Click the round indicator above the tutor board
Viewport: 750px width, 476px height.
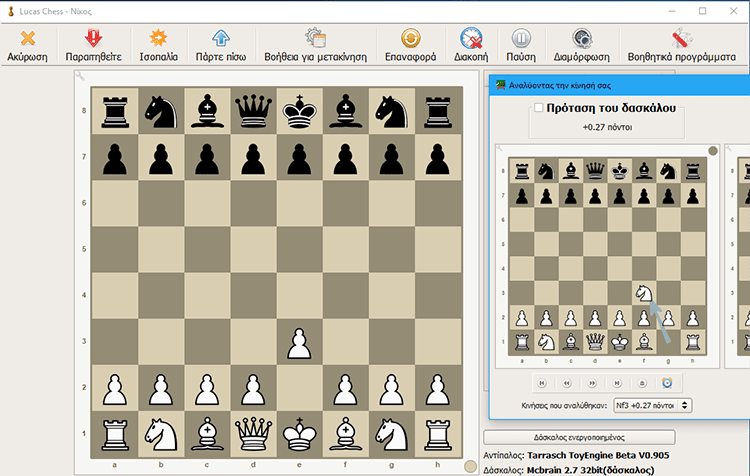coord(713,151)
